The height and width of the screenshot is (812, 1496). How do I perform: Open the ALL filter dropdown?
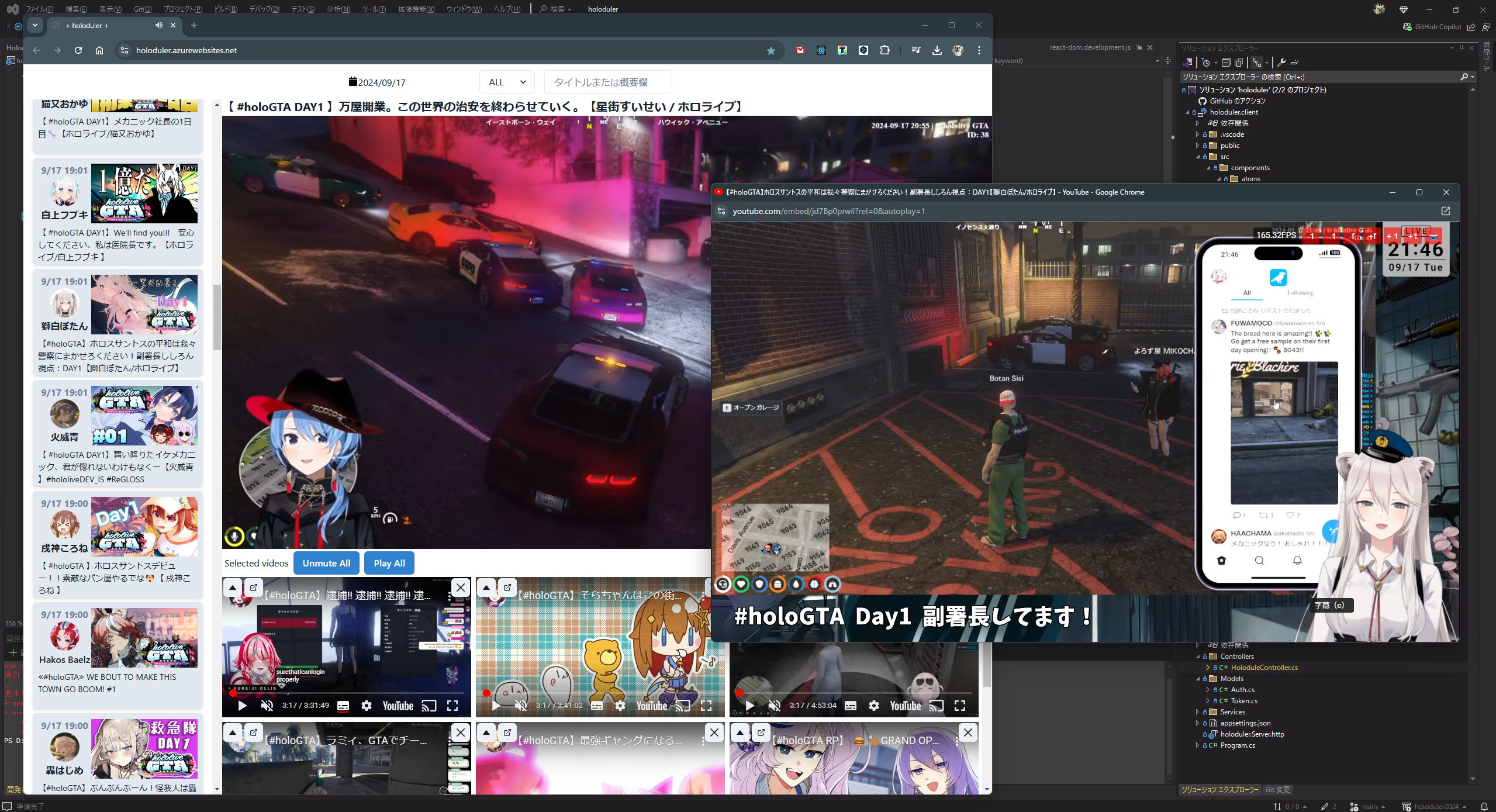click(x=506, y=82)
